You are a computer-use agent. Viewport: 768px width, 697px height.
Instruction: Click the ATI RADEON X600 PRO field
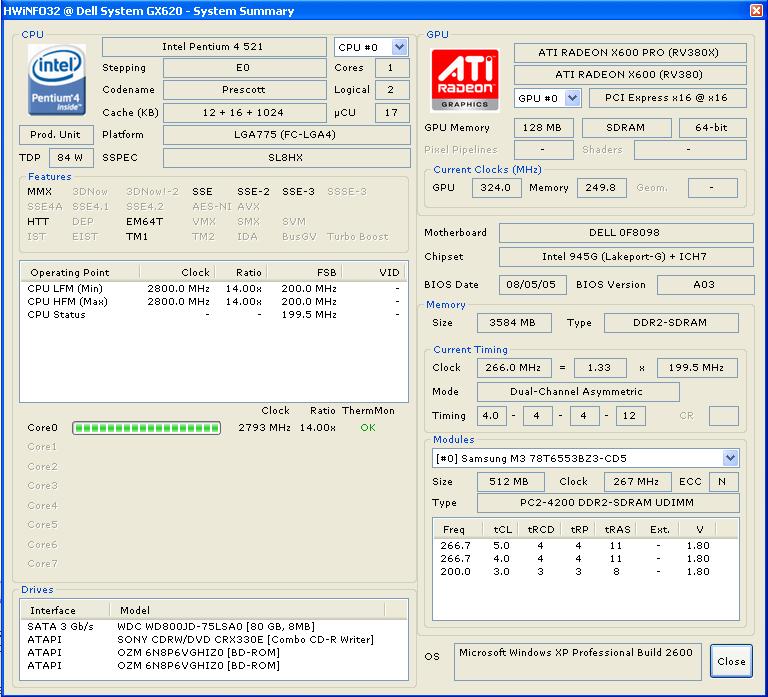(630, 53)
